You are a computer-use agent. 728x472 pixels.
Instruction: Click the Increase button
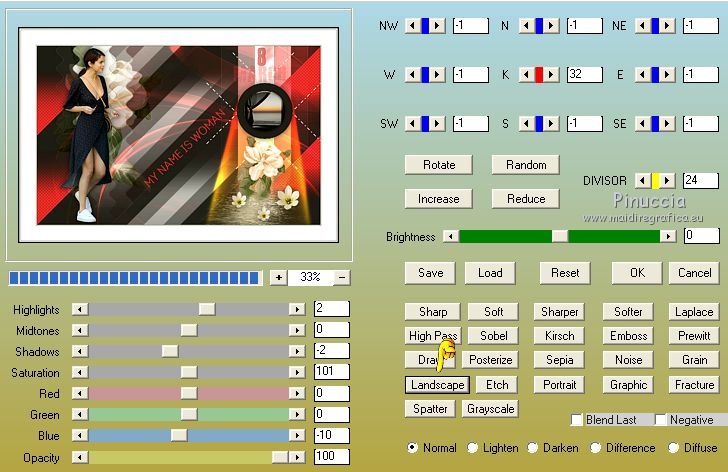[x=439, y=199]
